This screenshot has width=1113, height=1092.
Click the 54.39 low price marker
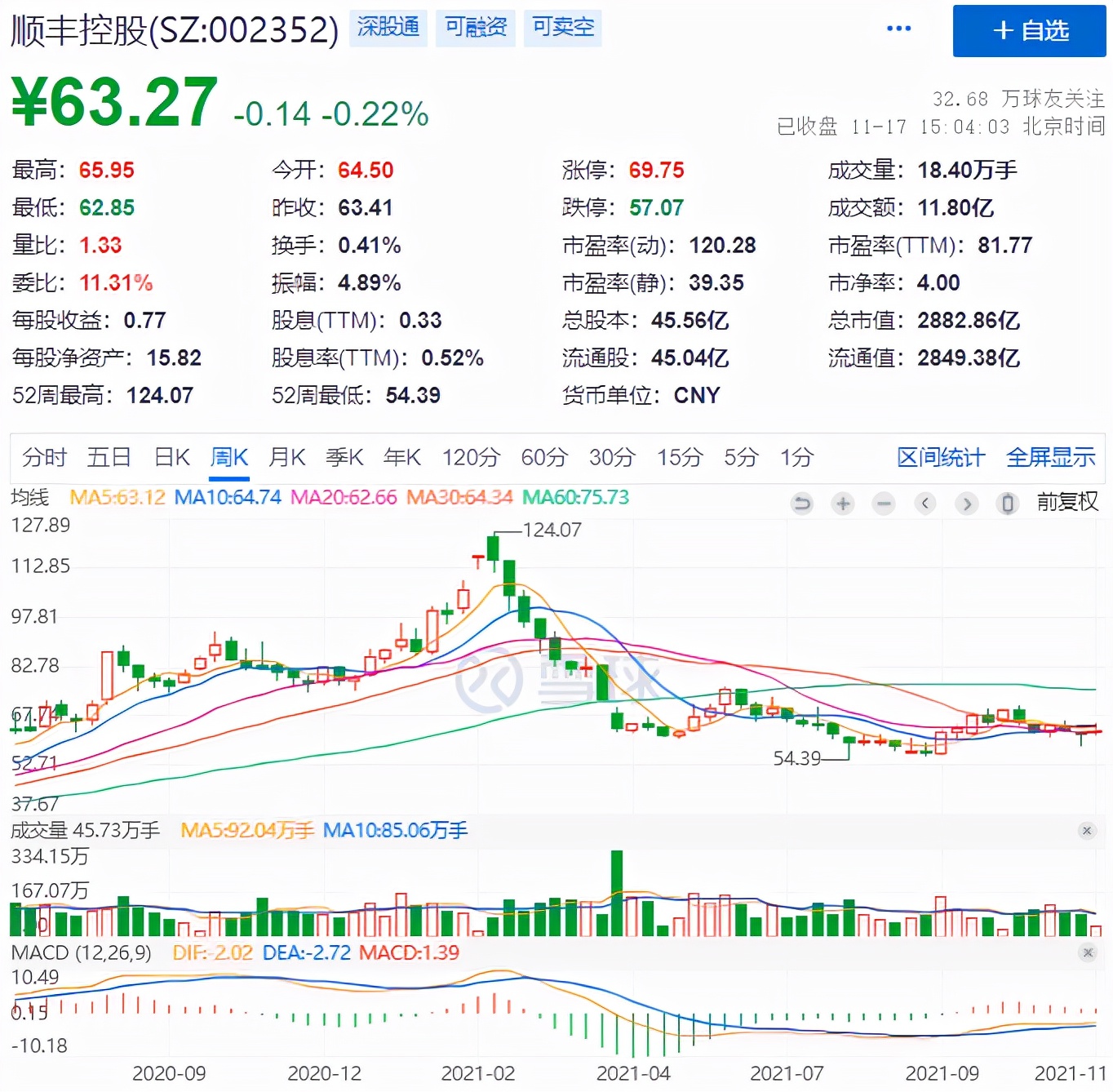(x=796, y=758)
